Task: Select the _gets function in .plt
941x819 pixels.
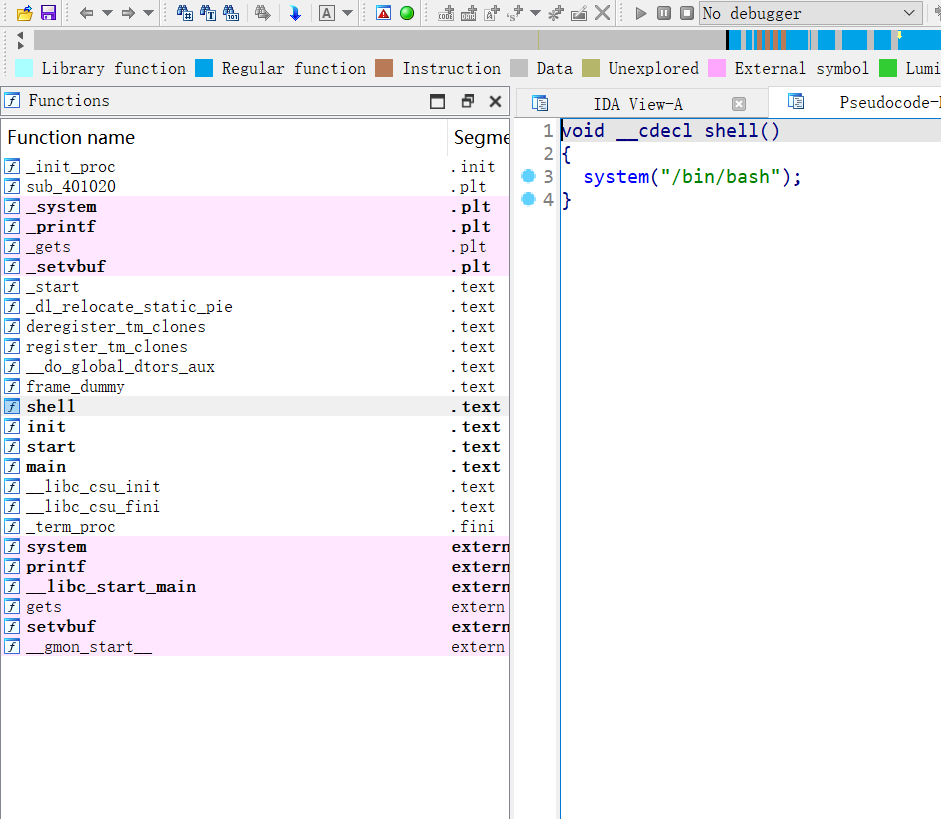Action: (x=255, y=247)
